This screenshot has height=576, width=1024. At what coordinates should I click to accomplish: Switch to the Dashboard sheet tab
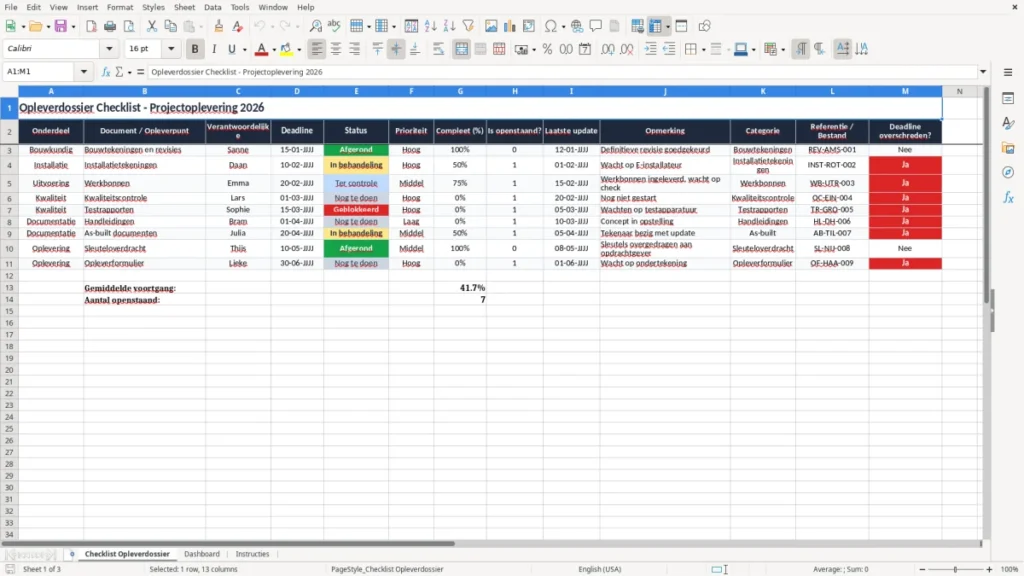pos(202,554)
